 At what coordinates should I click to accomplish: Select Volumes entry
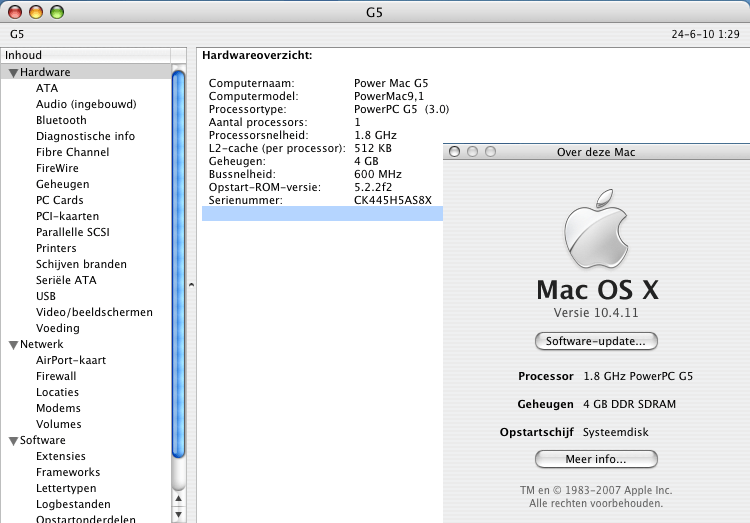point(58,424)
